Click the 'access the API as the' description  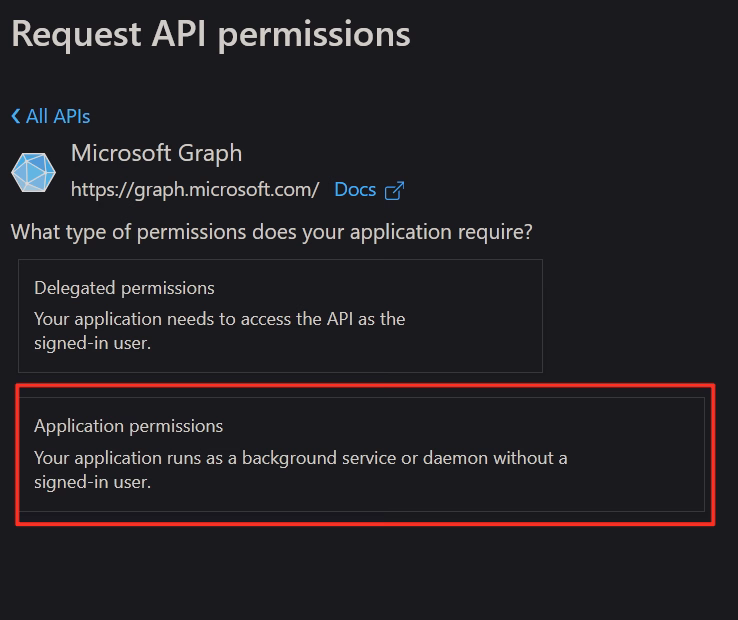(x=323, y=319)
